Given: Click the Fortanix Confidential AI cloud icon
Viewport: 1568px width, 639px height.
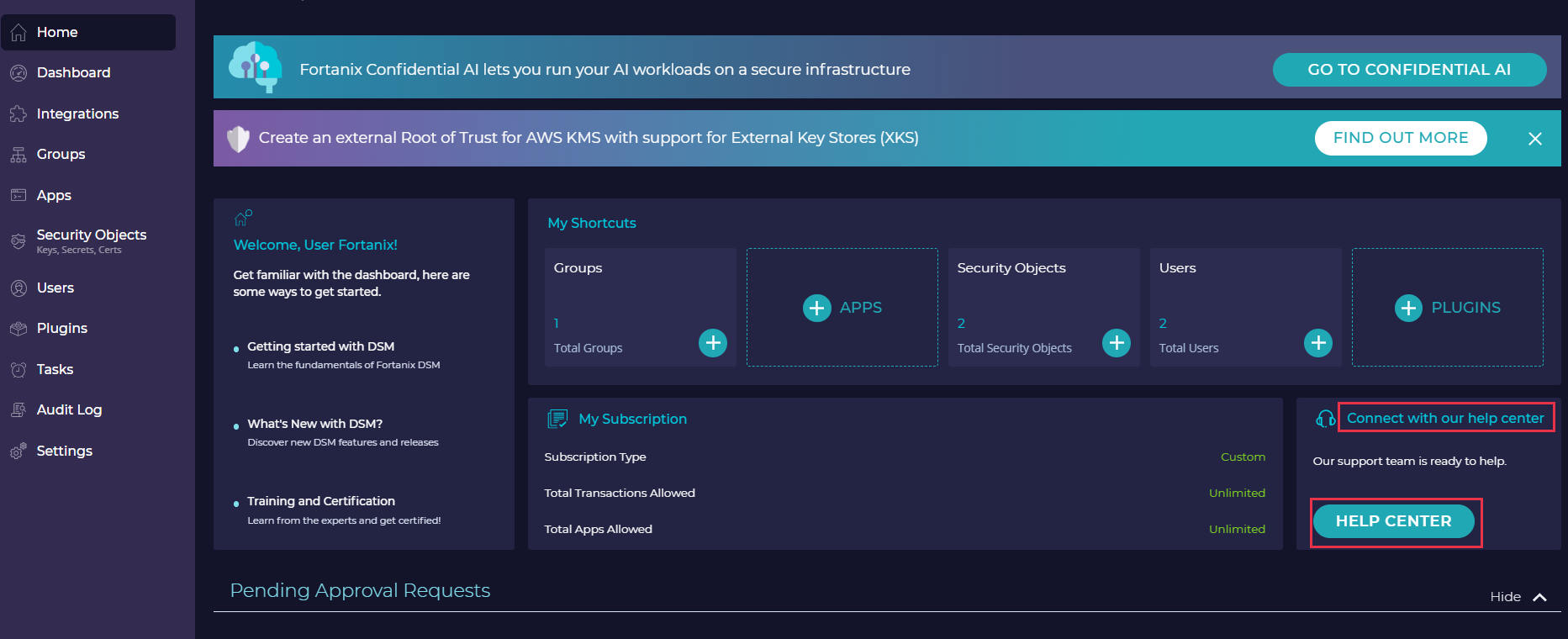Looking at the screenshot, I should [x=255, y=66].
